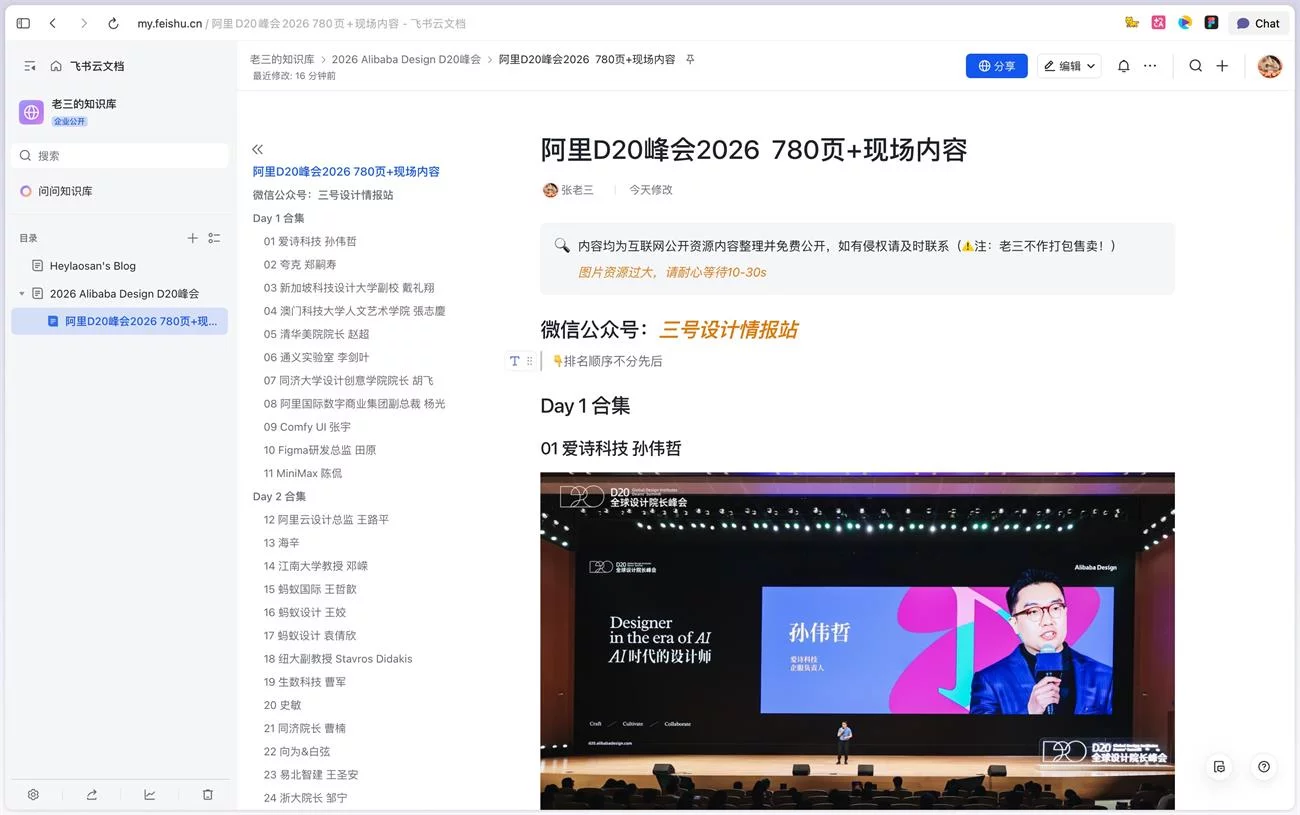Go forward with the browser forward arrow
1300x815 pixels.
point(84,23)
